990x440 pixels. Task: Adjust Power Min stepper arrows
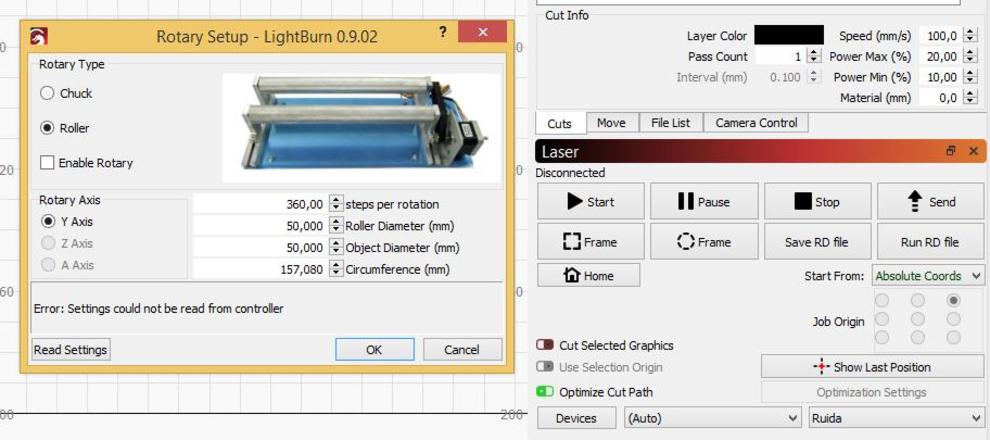pos(970,77)
